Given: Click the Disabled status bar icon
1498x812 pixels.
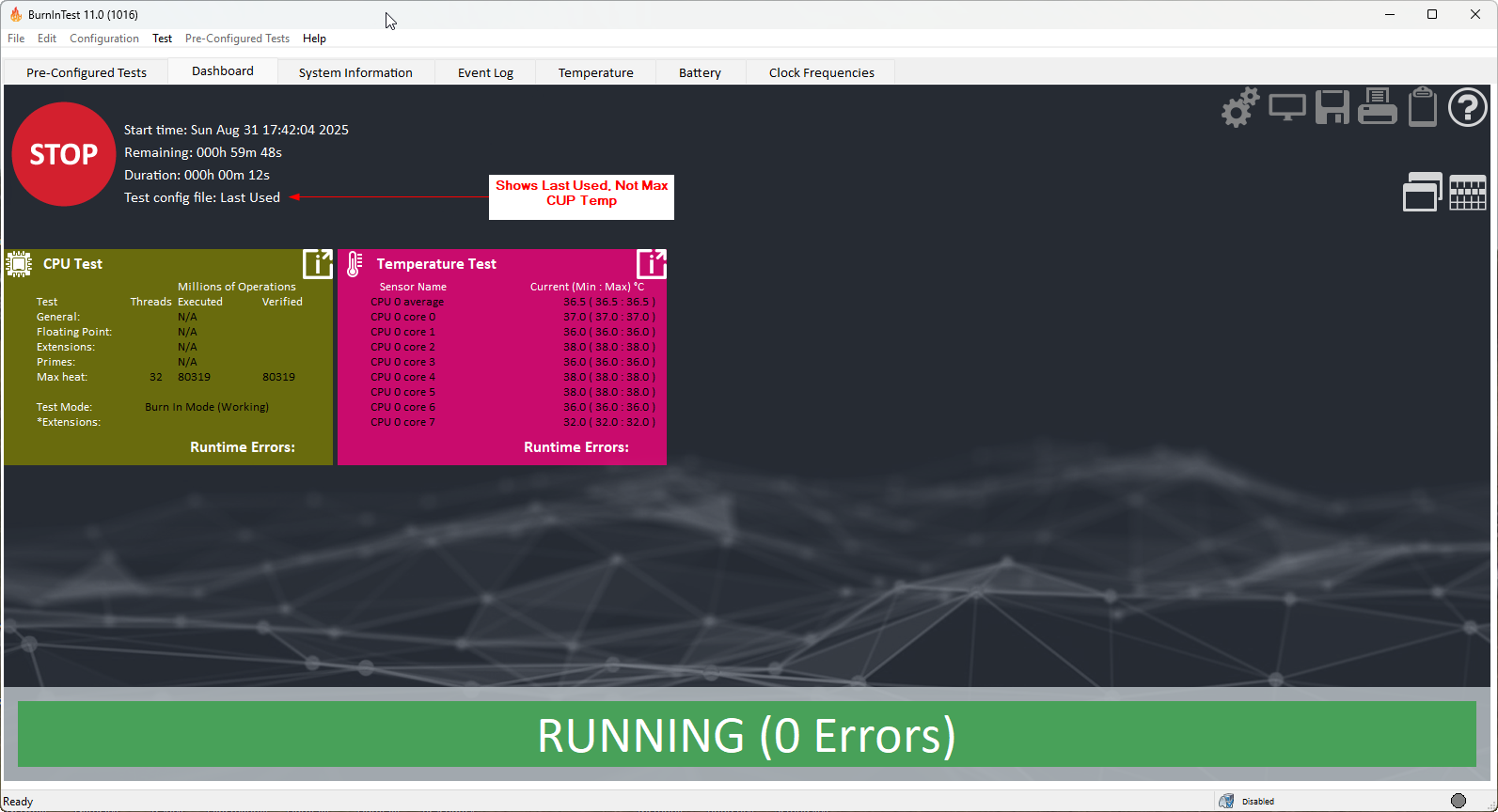Looking at the screenshot, I should tap(1226, 801).
